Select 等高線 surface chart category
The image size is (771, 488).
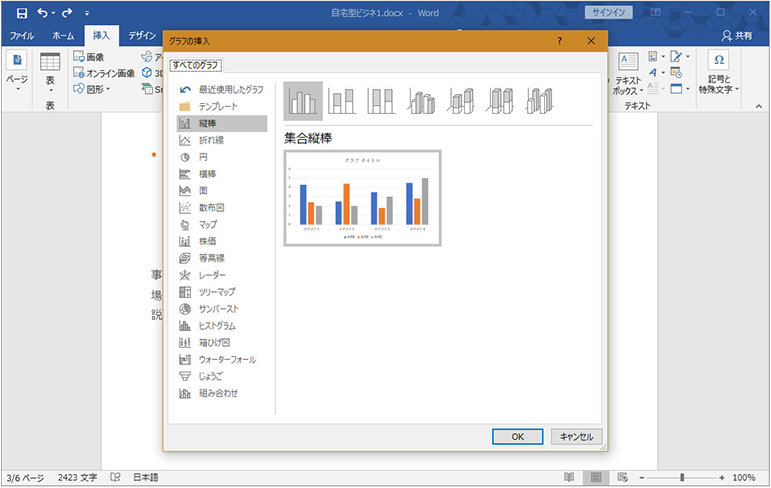coord(222,258)
